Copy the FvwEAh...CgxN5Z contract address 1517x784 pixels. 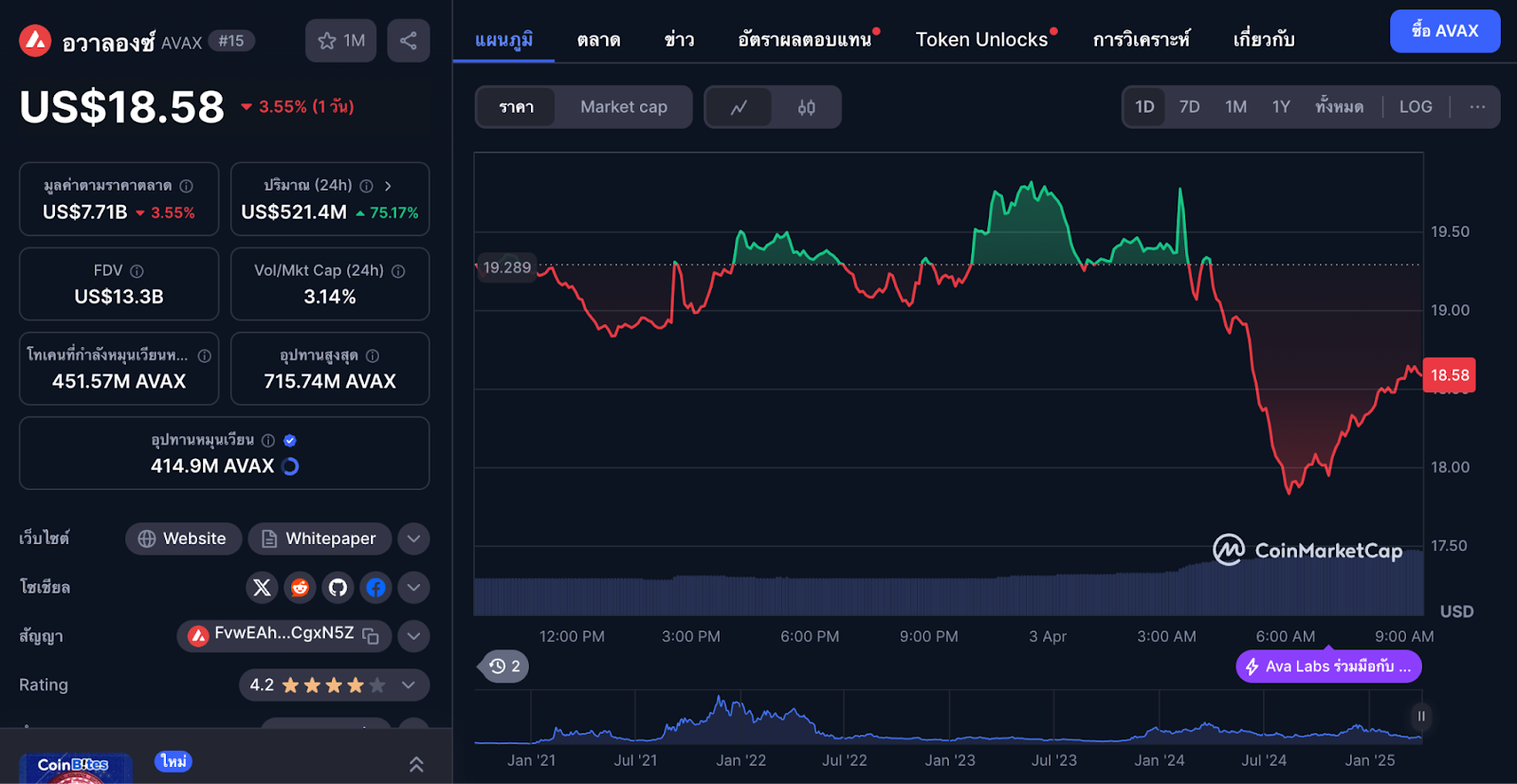point(371,636)
